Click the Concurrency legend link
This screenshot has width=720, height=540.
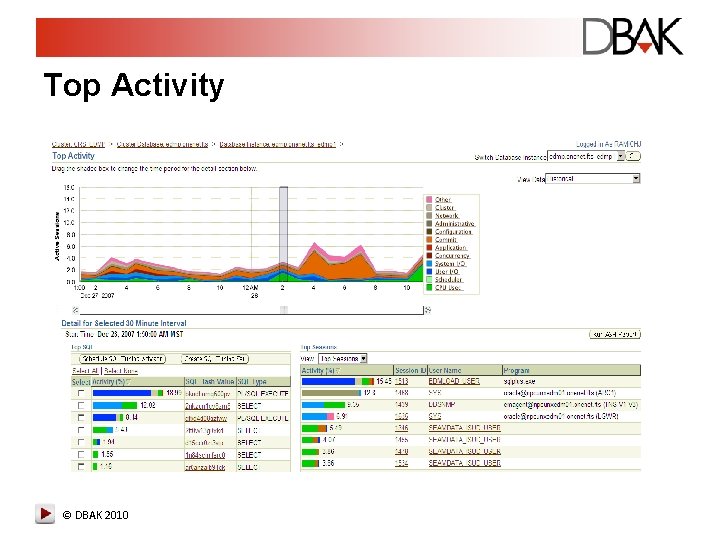[x=452, y=255]
